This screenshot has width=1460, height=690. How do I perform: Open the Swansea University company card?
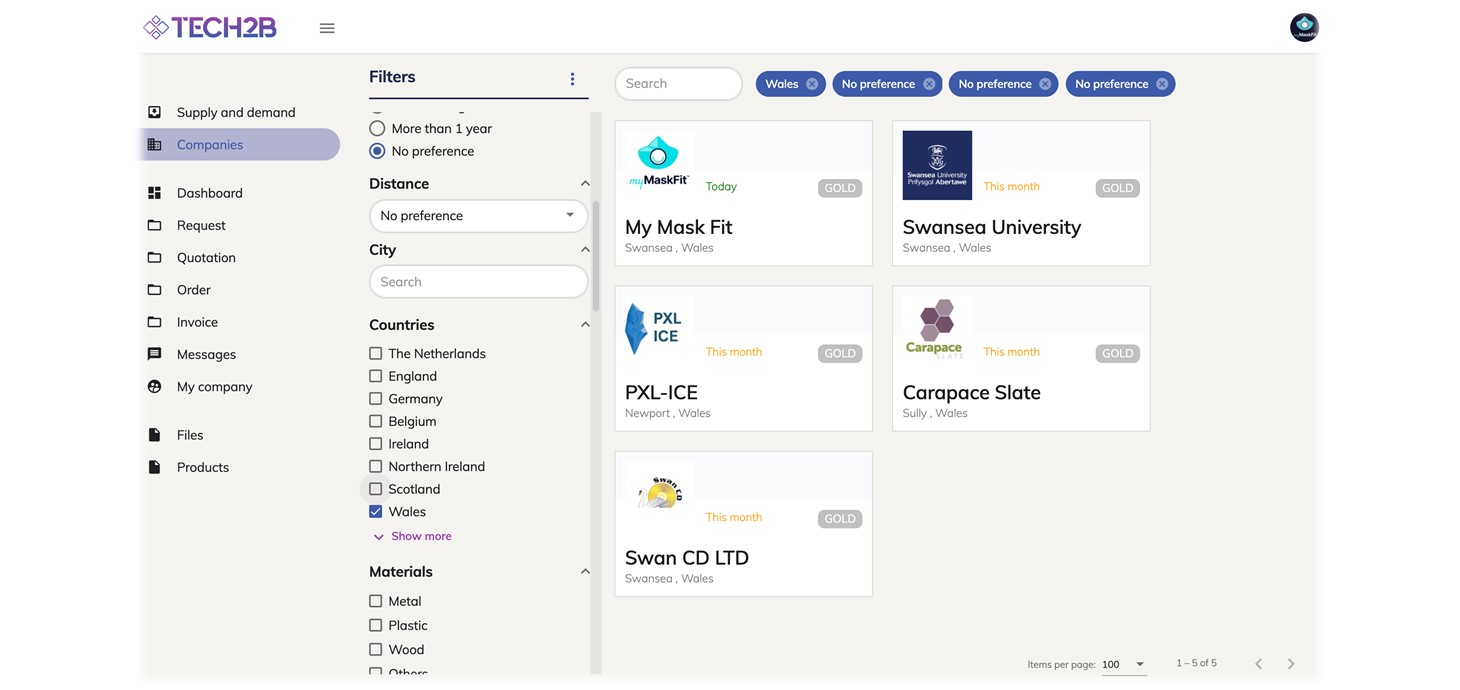[x=1020, y=193]
